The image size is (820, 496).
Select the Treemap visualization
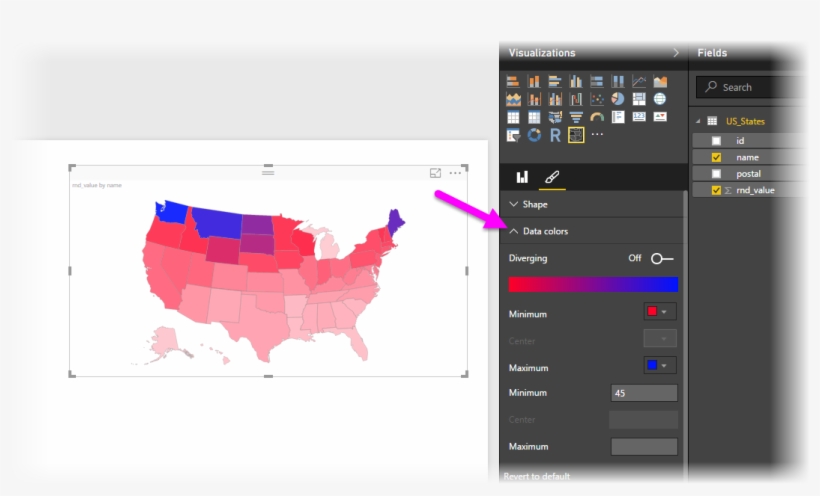[x=639, y=99]
